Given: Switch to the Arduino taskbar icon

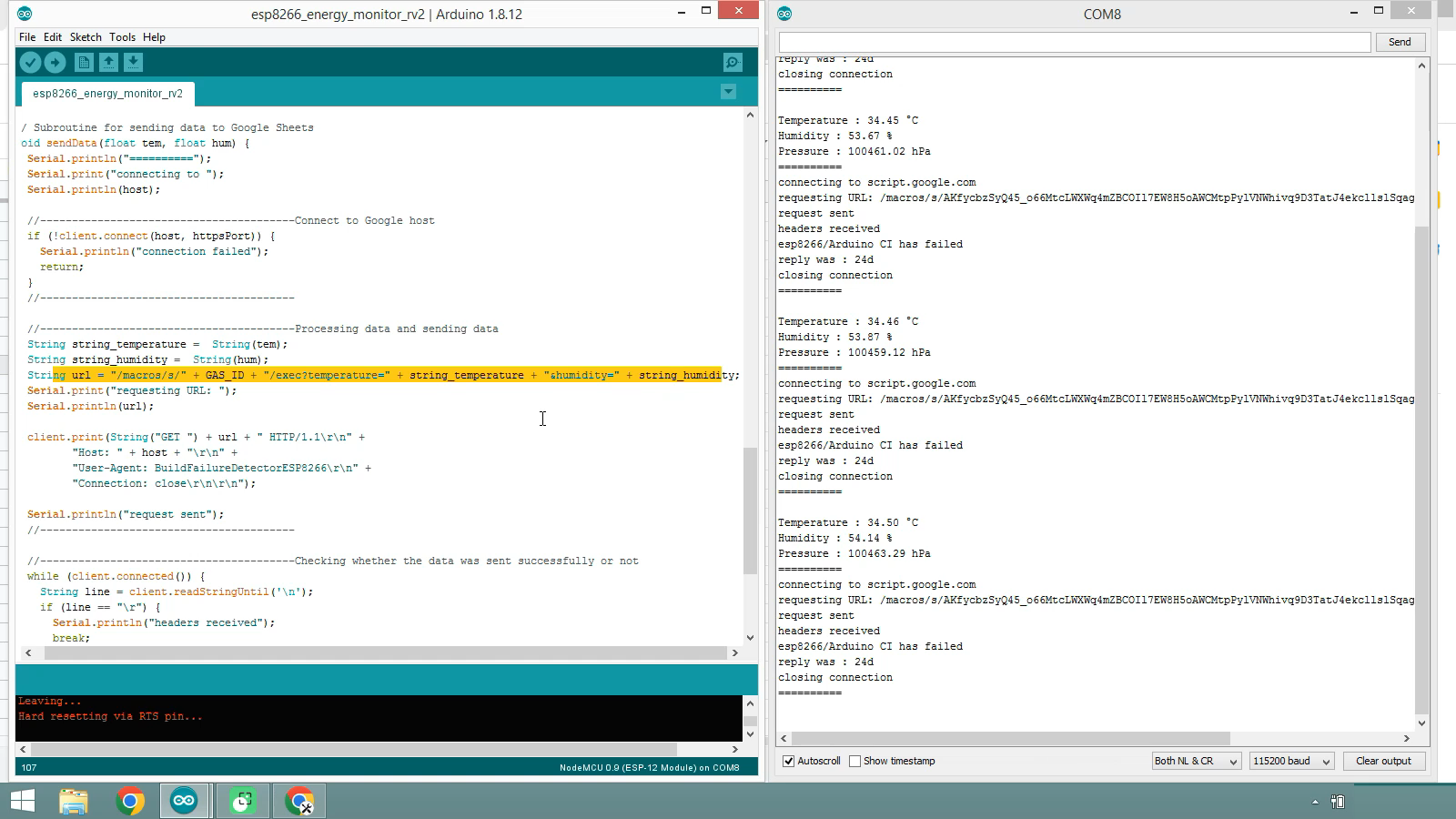Looking at the screenshot, I should [185, 801].
